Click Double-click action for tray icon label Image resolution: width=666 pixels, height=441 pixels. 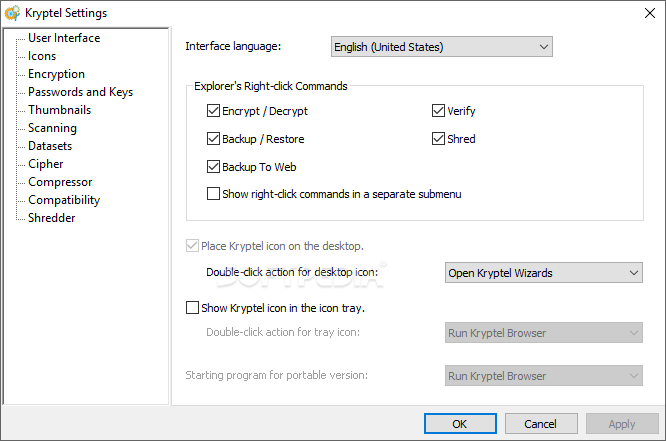[283, 332]
